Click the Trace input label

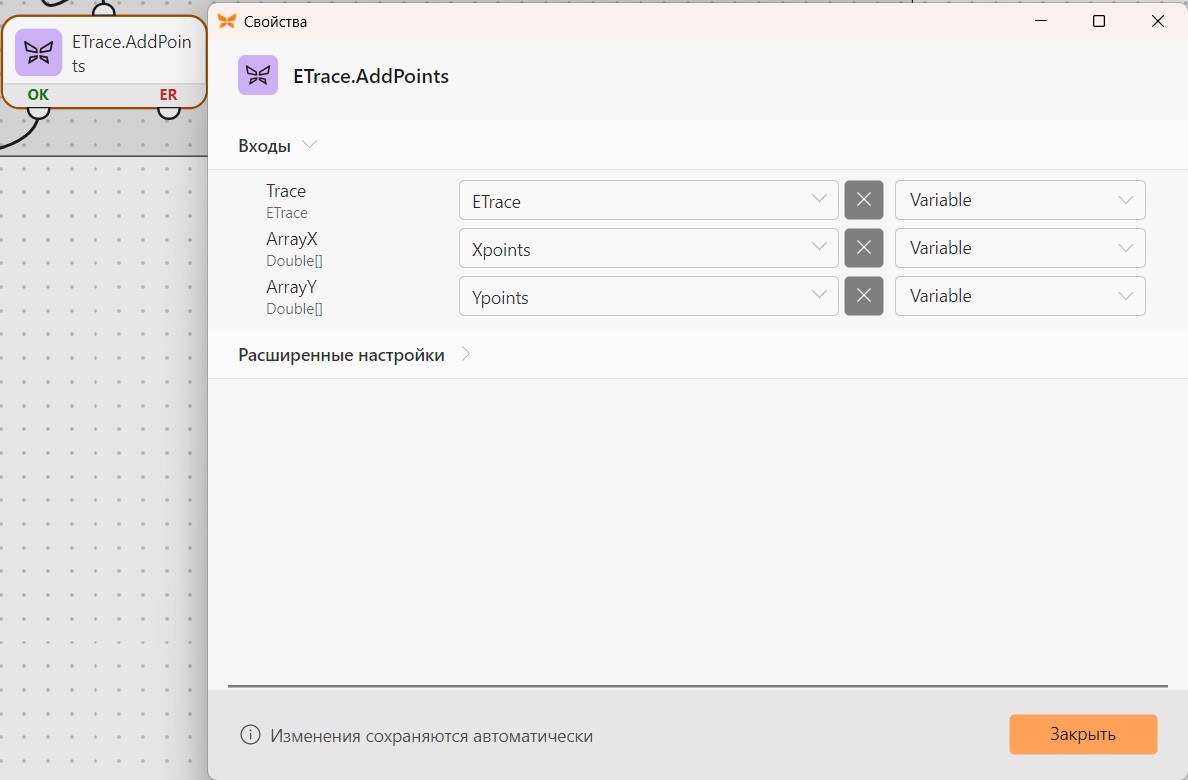[x=286, y=191]
